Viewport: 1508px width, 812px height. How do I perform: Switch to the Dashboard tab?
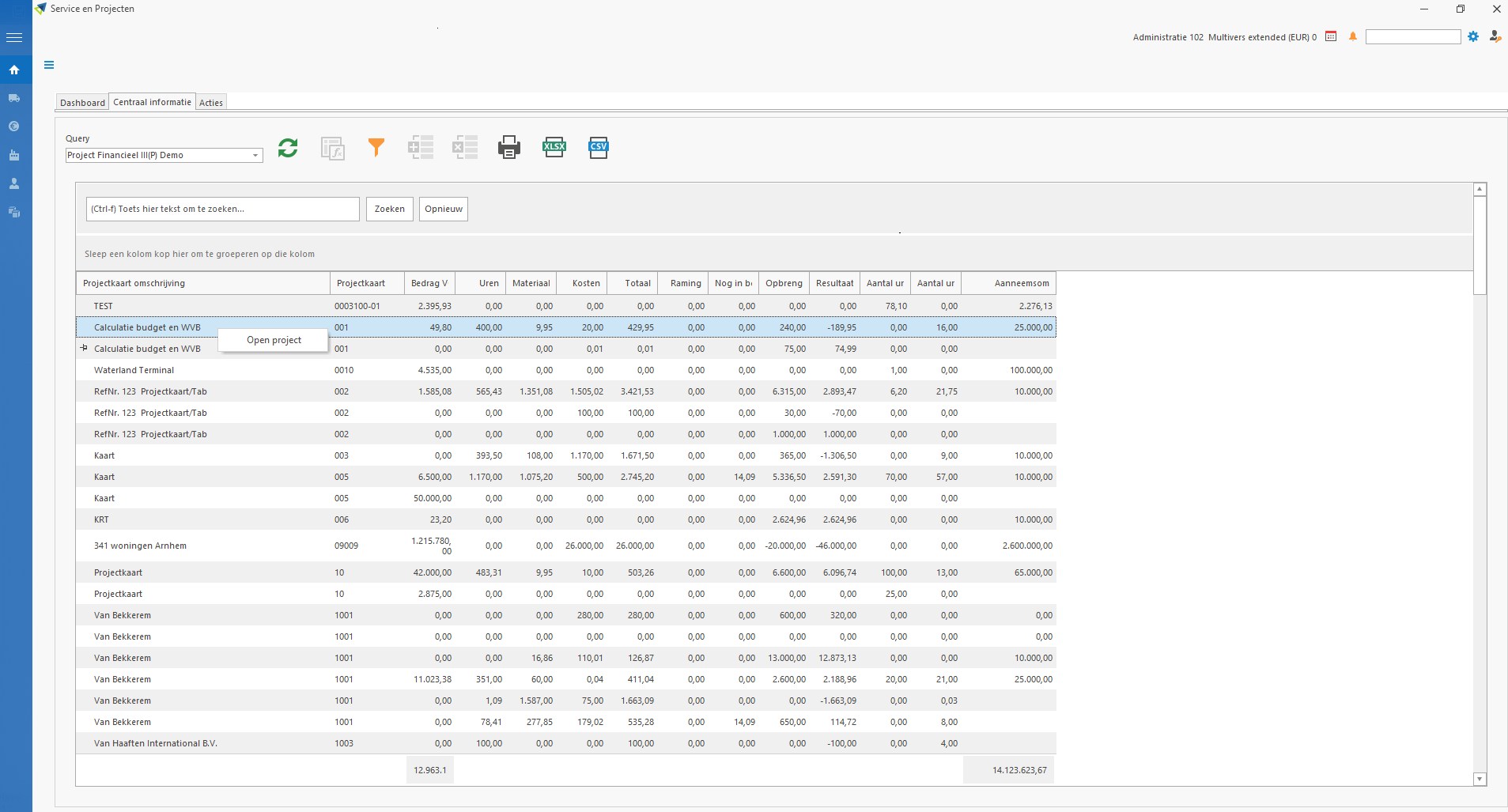(82, 103)
